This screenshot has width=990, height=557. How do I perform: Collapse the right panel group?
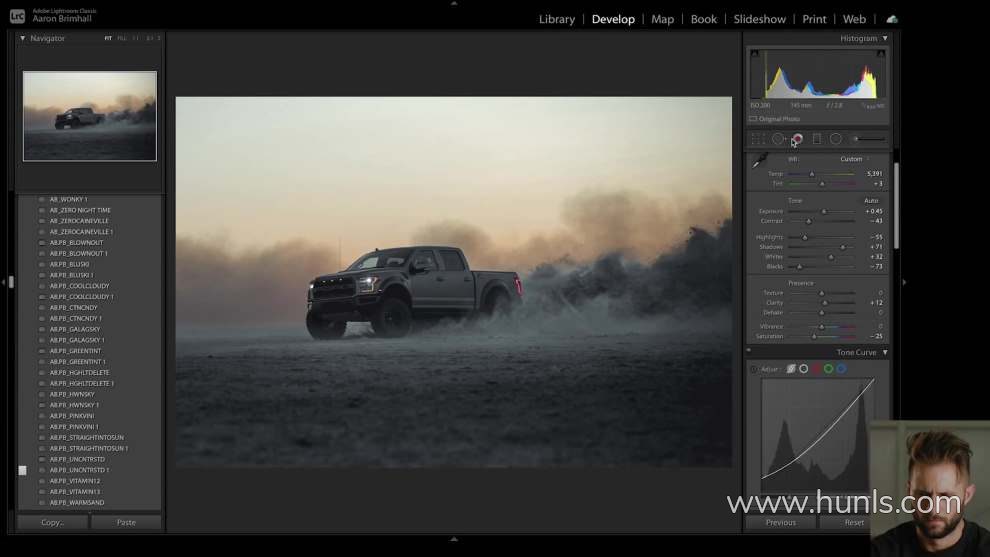tap(904, 282)
